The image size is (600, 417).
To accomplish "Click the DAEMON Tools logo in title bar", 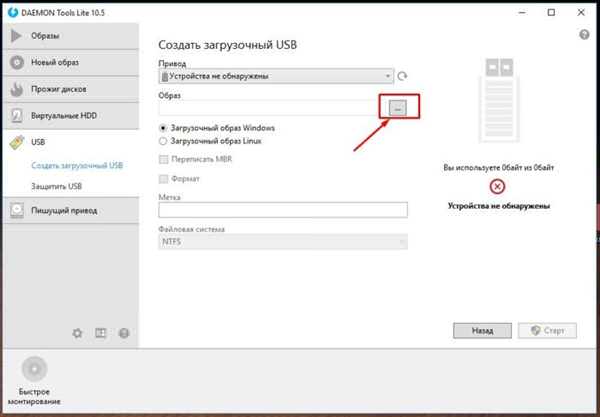I will (x=13, y=12).
